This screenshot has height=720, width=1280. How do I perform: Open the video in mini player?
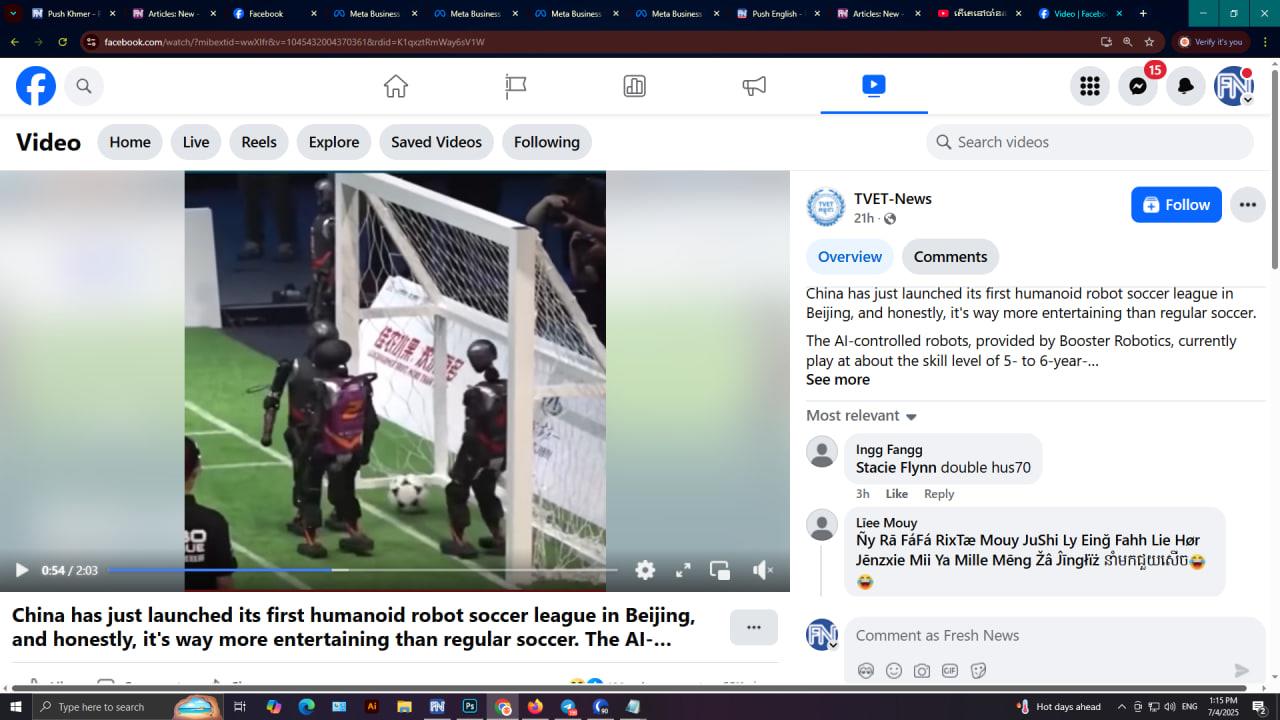point(720,570)
